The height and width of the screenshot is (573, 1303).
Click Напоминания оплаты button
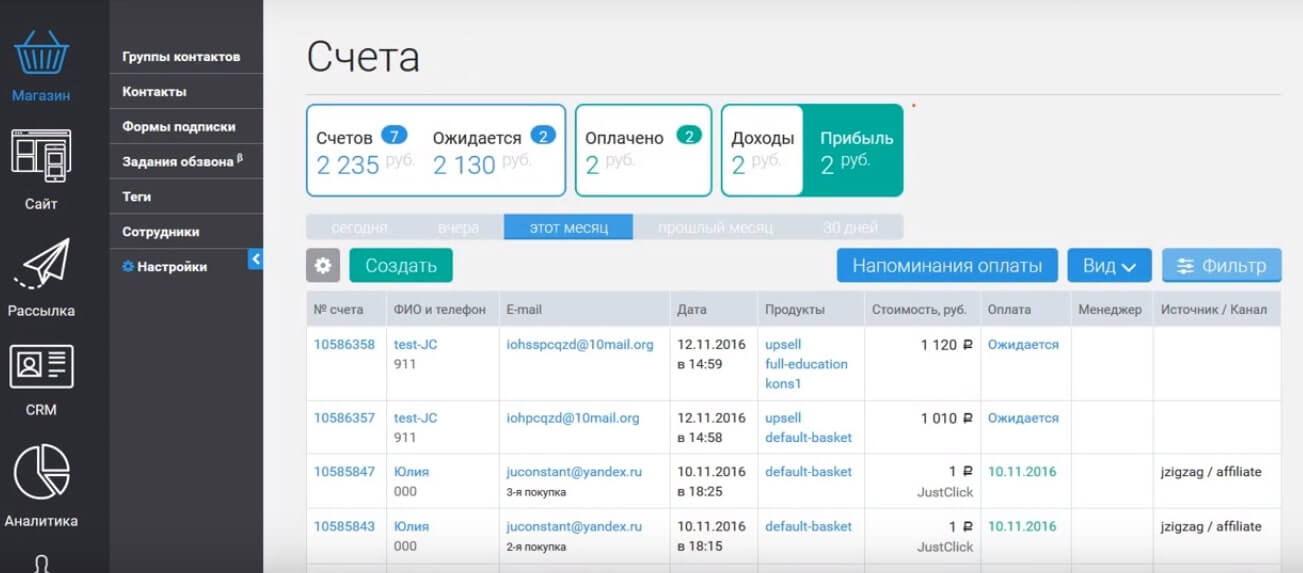pyautogui.click(x=947, y=265)
